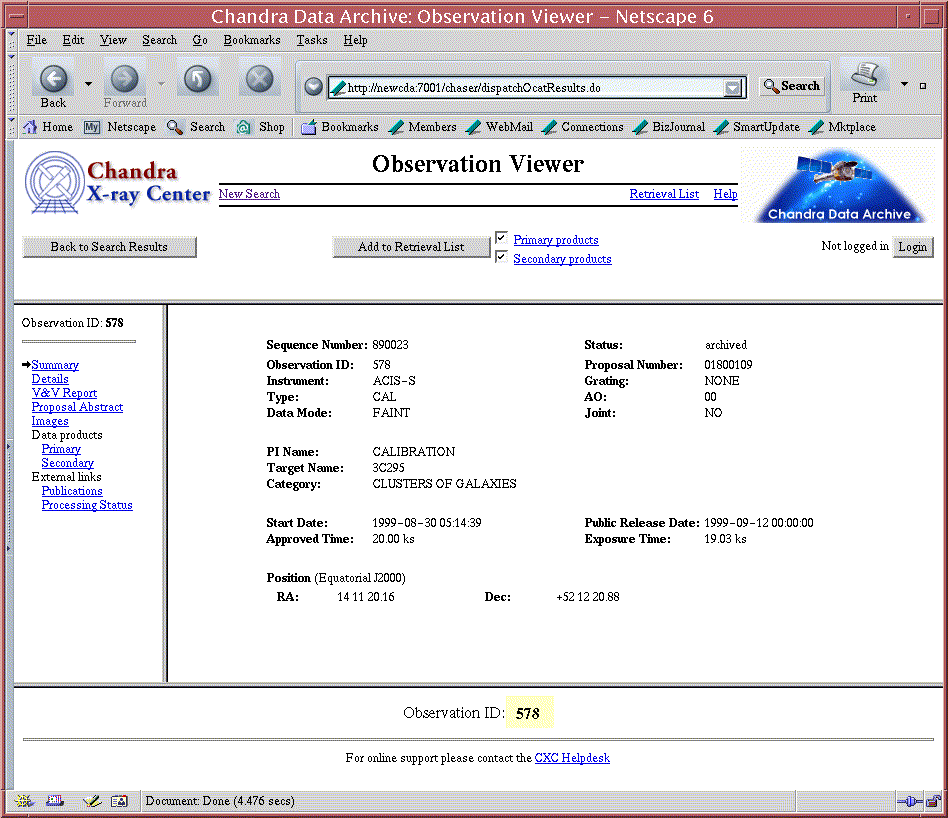Click the Back navigation arrow icon

click(x=54, y=80)
